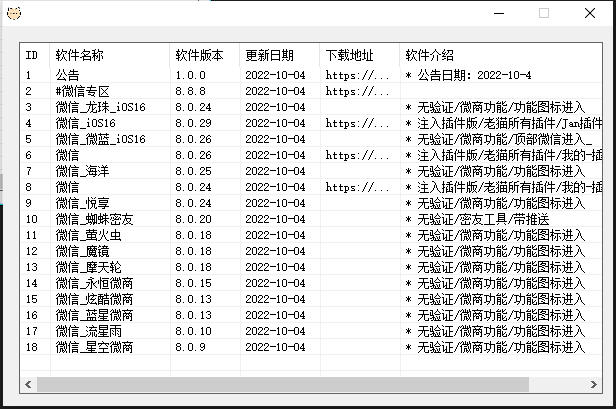The image size is (616, 409).
Task: Click version 8.0.15 cell
Action: pyautogui.click(x=193, y=283)
